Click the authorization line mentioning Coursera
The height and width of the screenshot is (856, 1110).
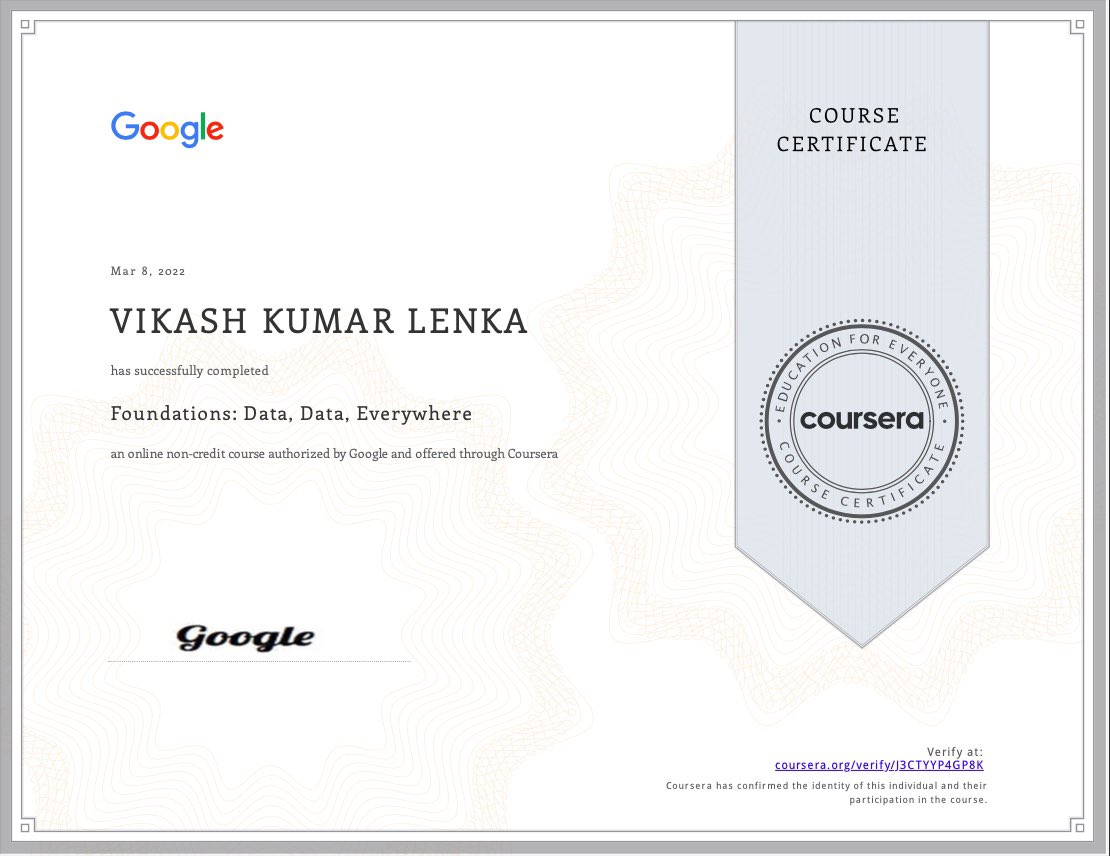(334, 453)
